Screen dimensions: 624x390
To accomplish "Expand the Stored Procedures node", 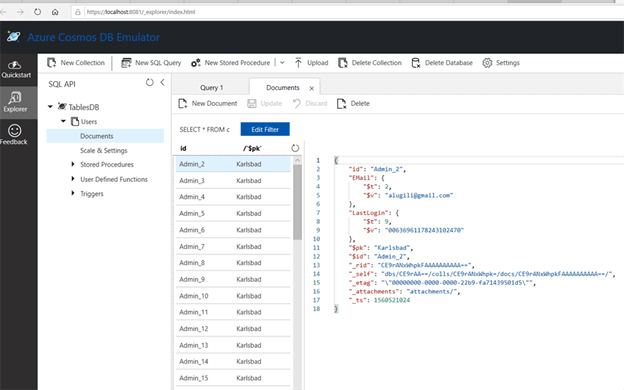I will pos(73,164).
